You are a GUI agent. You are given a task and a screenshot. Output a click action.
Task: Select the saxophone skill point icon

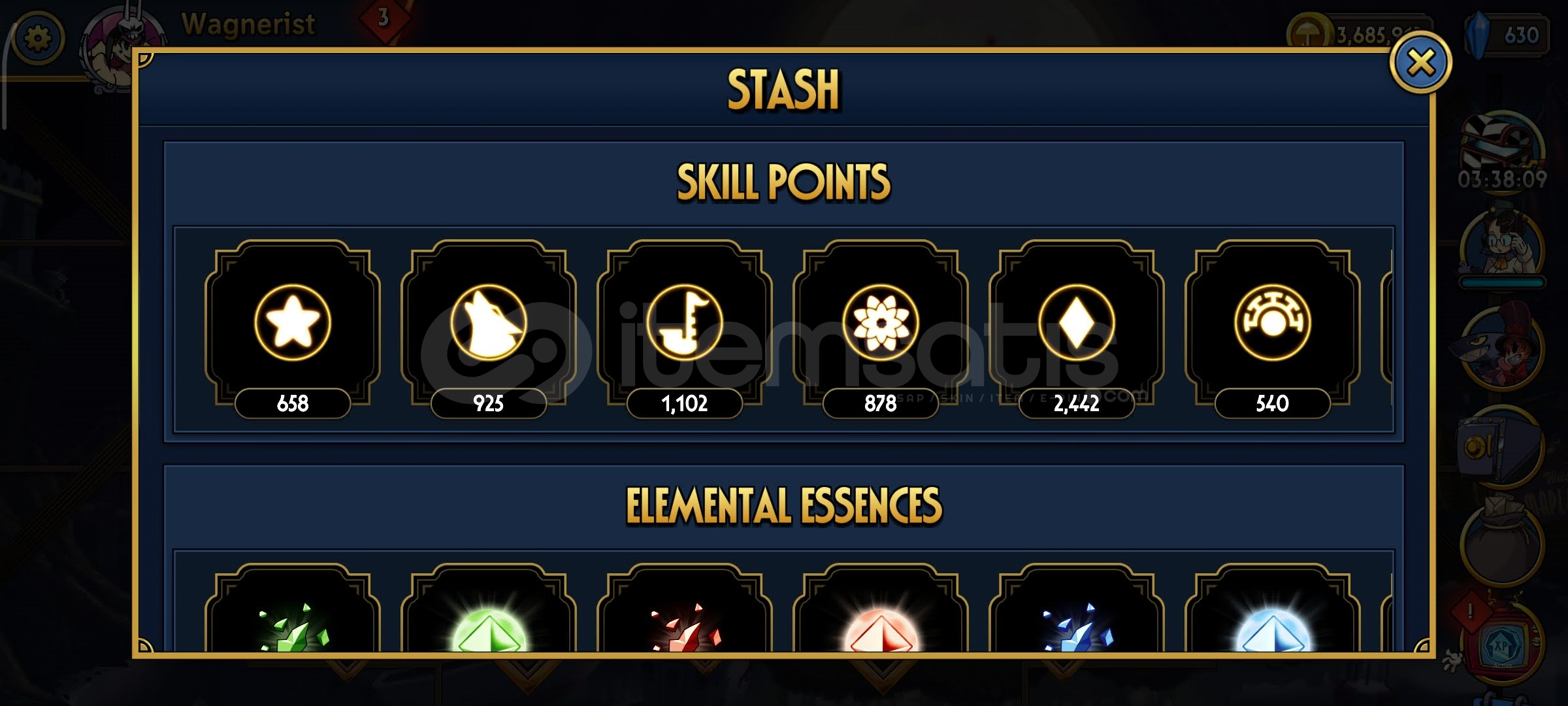click(684, 322)
